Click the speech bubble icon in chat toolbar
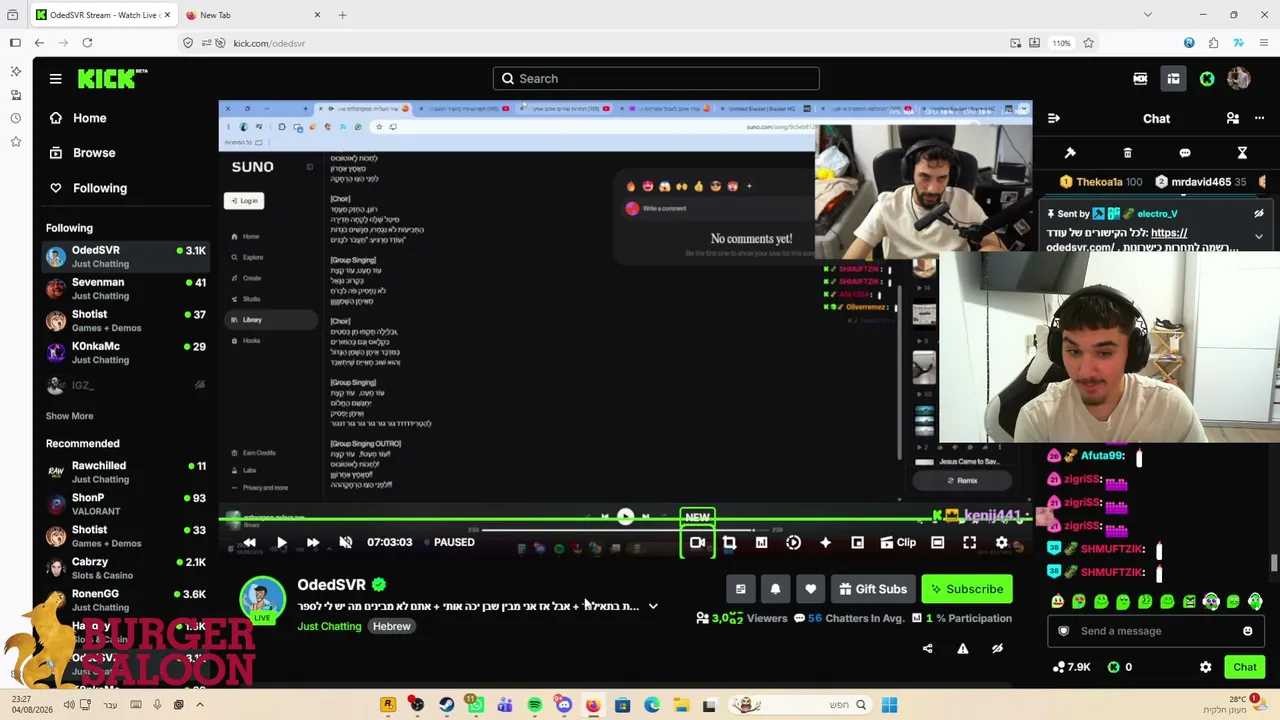Viewport: 1280px width, 720px height. tap(1185, 153)
